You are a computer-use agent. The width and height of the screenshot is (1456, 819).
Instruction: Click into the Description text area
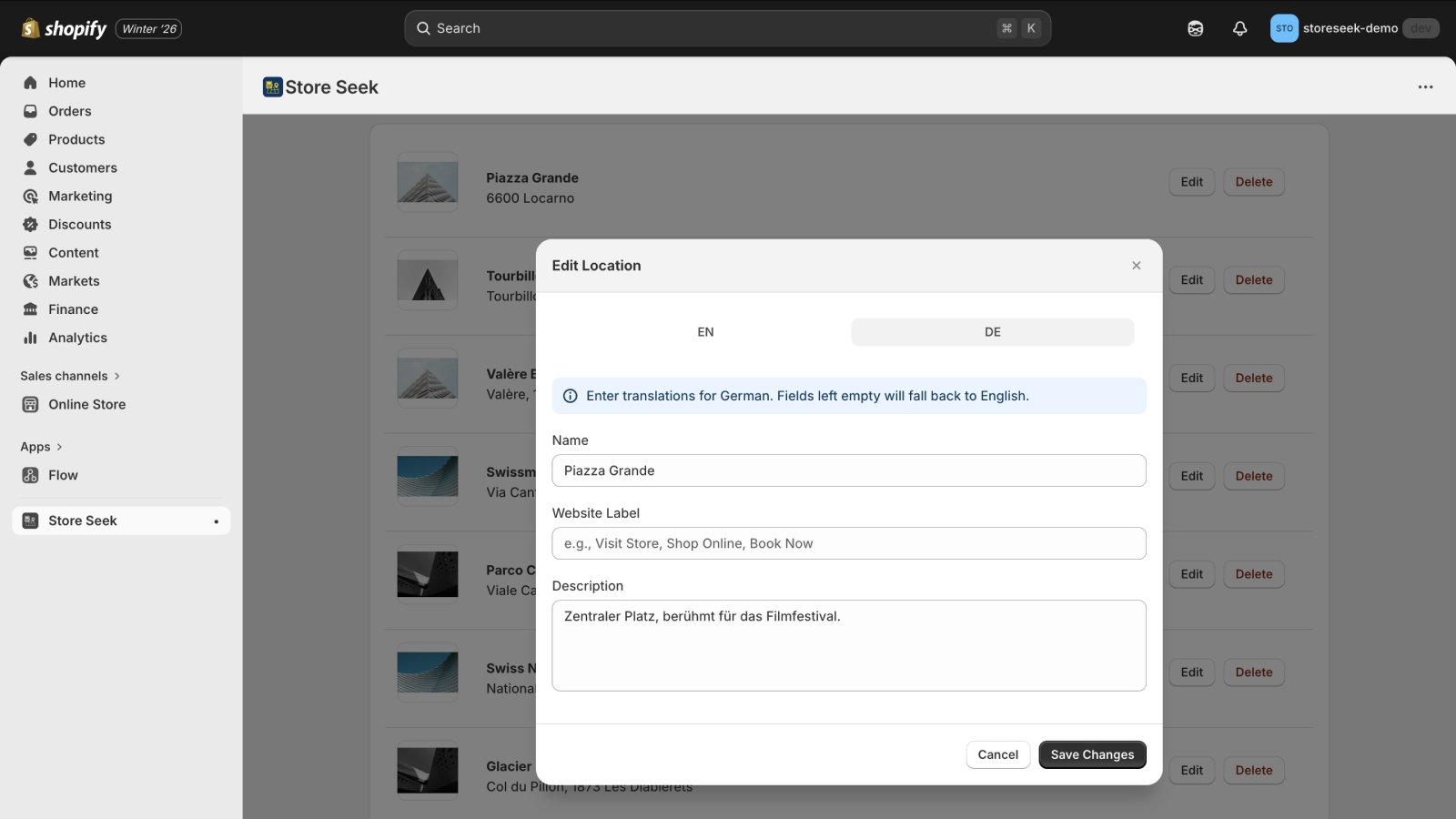click(x=848, y=645)
